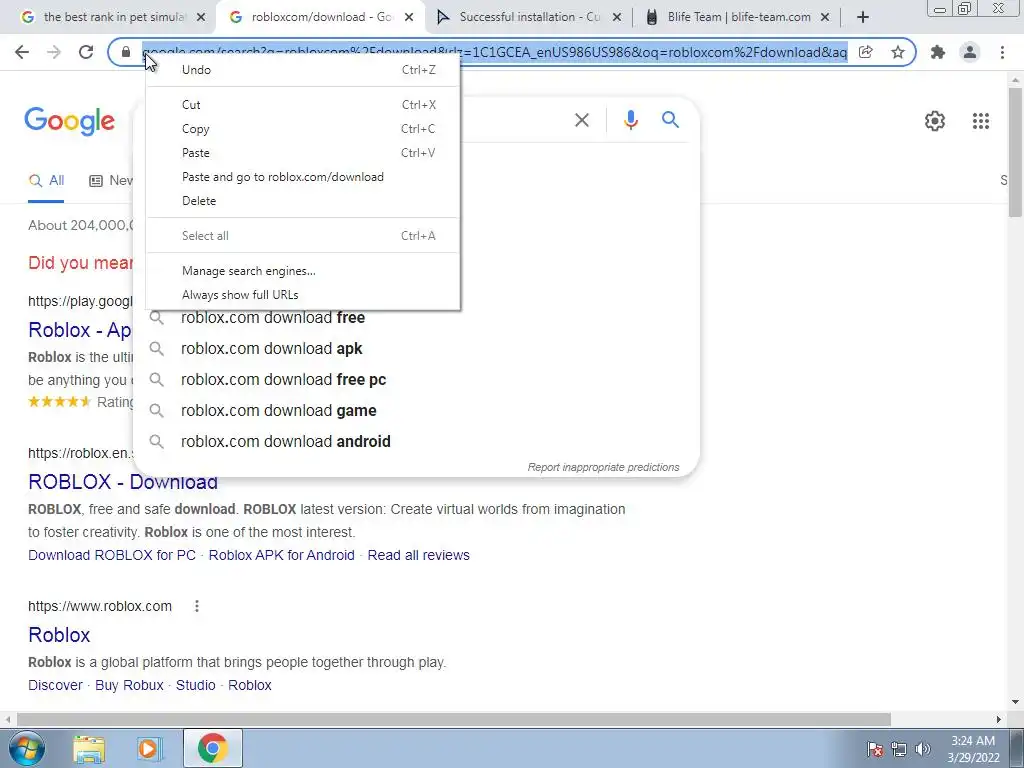Bookmark this page with the star icon

pyautogui.click(x=898, y=52)
